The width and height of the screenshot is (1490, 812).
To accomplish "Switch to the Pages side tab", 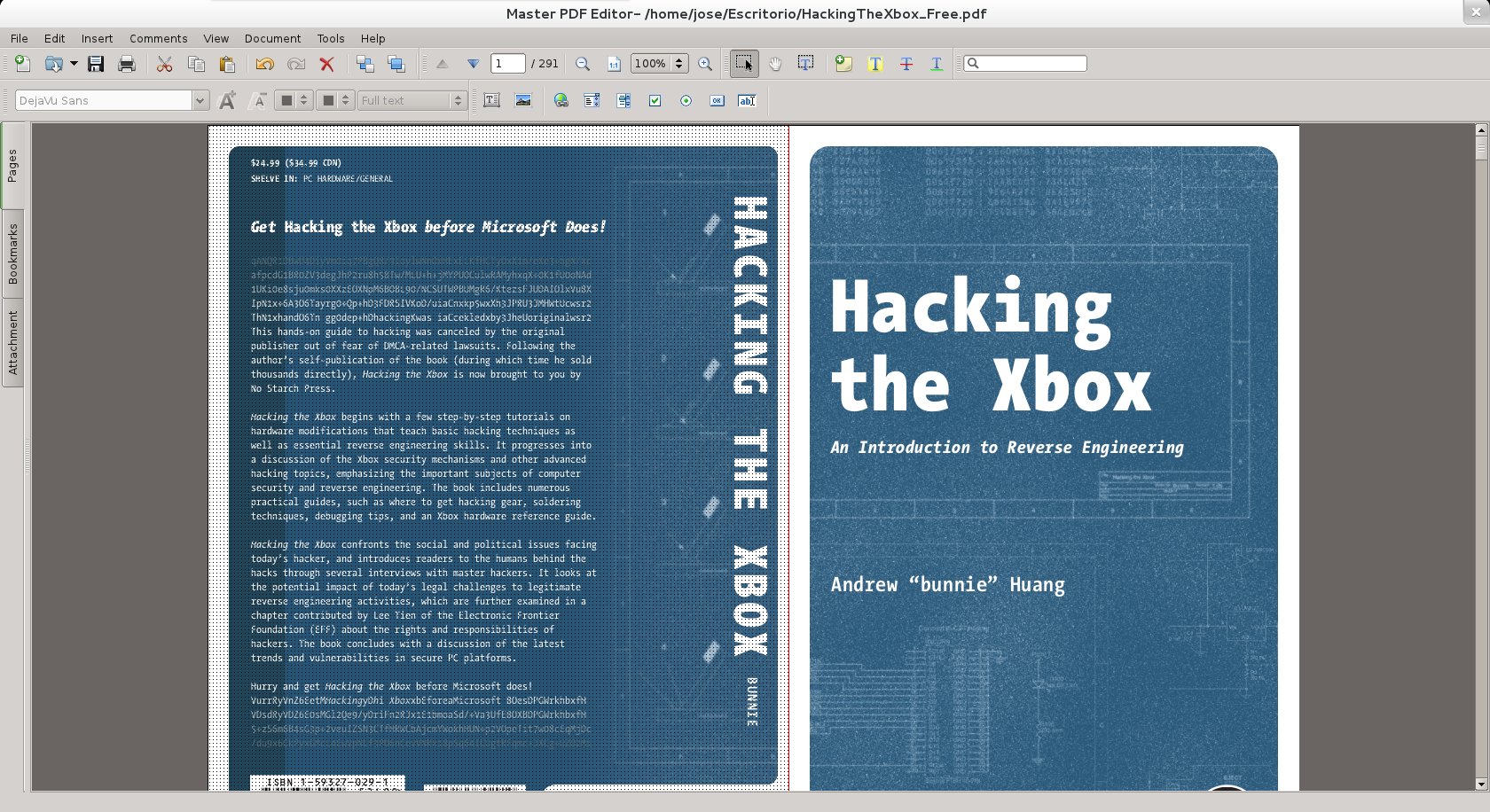I will click(x=12, y=166).
